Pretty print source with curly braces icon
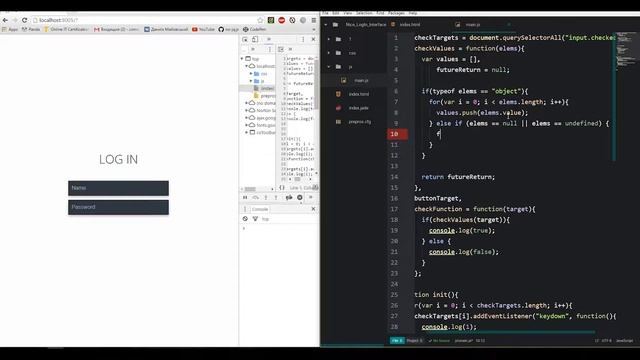The width and height of the screenshot is (640, 360). coord(282,188)
